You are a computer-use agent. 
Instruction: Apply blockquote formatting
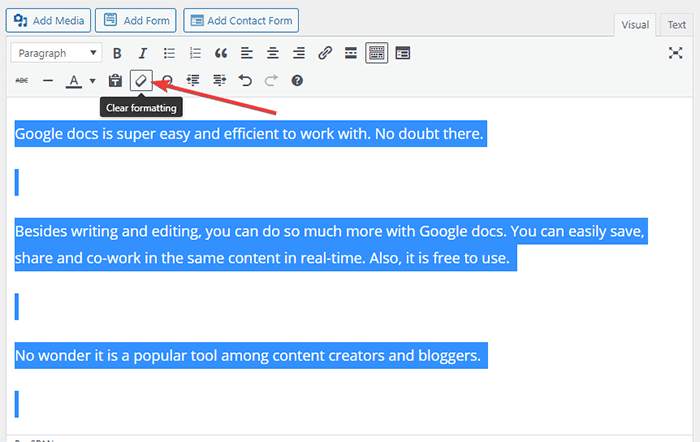pyautogui.click(x=221, y=53)
